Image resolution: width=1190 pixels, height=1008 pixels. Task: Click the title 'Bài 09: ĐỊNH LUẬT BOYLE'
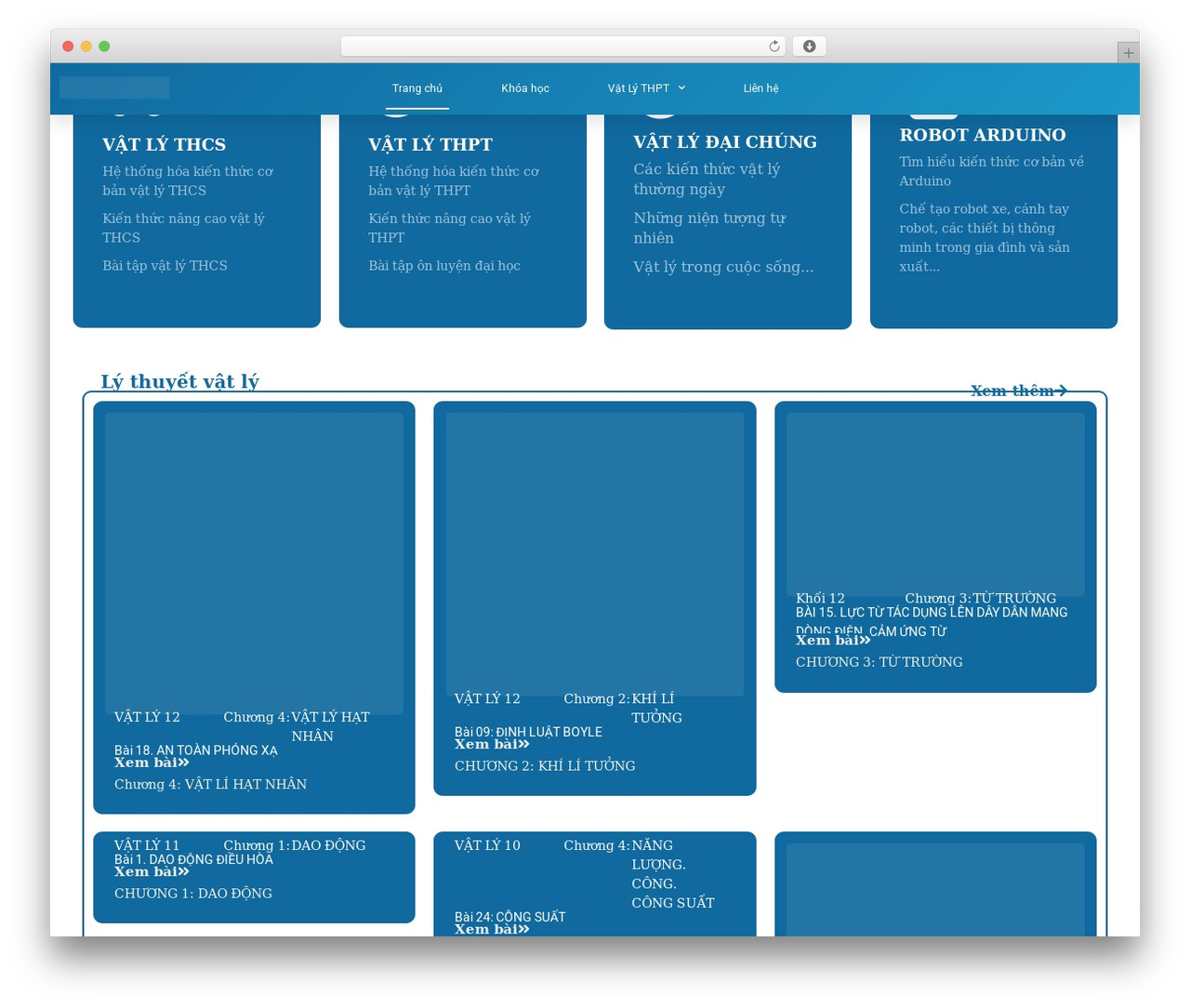528,732
